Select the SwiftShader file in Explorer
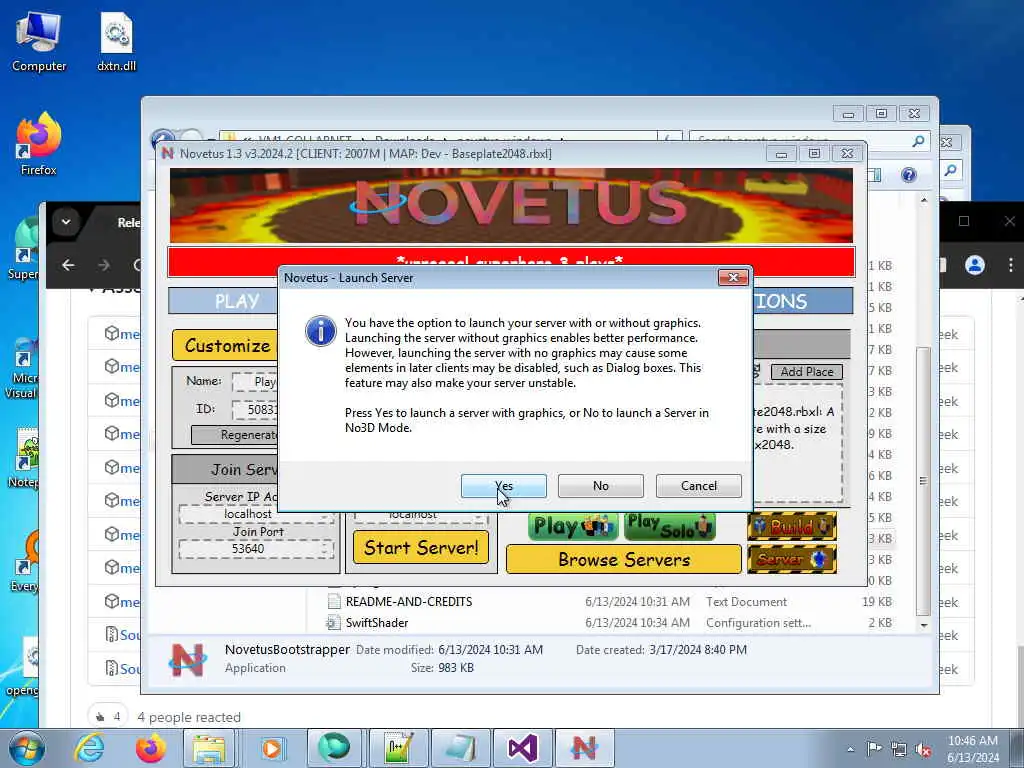The height and width of the screenshot is (768, 1024). pyautogui.click(x=377, y=623)
